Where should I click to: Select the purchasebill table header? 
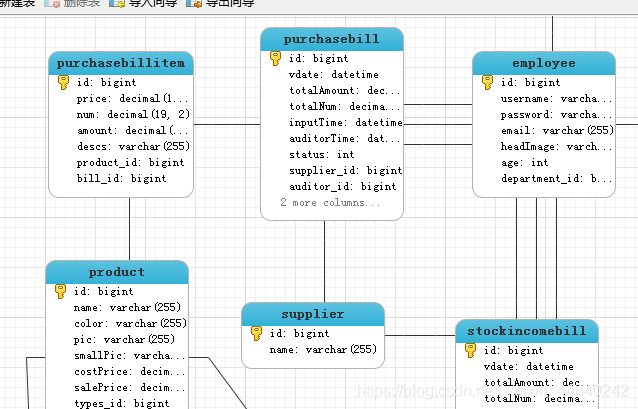(x=332, y=39)
